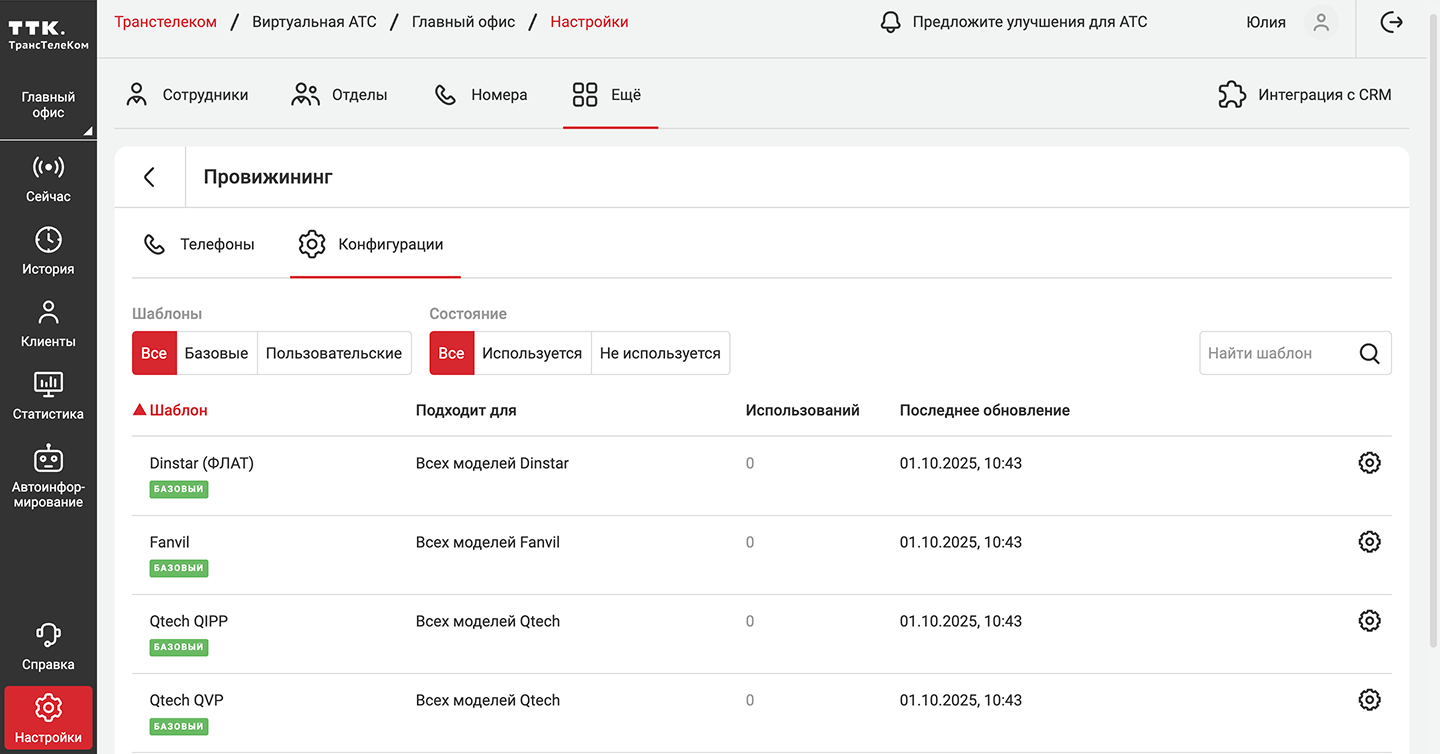Open gear settings for Dinstar (ФЛАТ) template
This screenshot has height=754, width=1440.
click(x=1369, y=463)
